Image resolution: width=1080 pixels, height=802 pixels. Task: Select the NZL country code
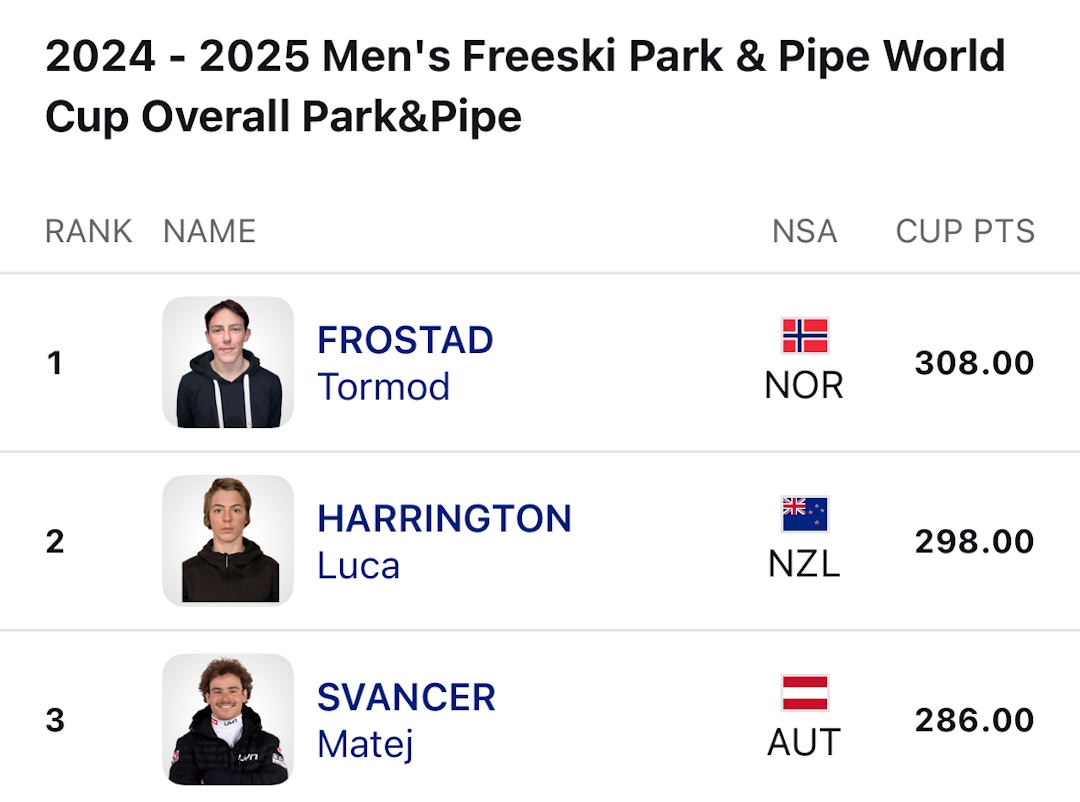point(804,564)
